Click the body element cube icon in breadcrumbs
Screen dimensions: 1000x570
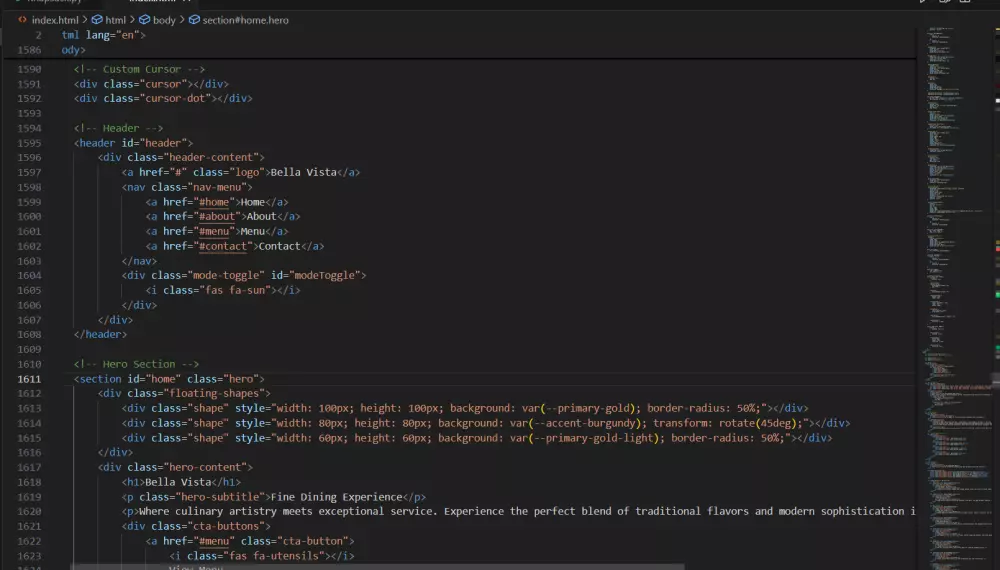(144, 20)
